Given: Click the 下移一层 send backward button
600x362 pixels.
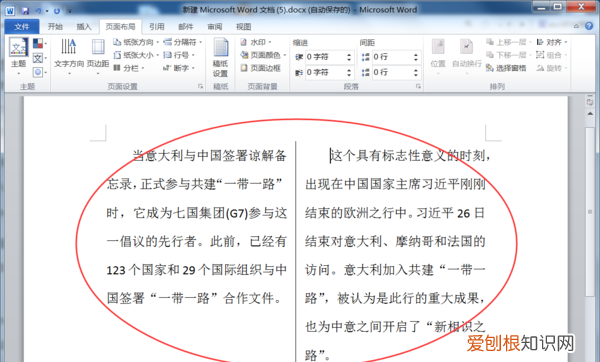Looking at the screenshot, I should click(x=509, y=55).
